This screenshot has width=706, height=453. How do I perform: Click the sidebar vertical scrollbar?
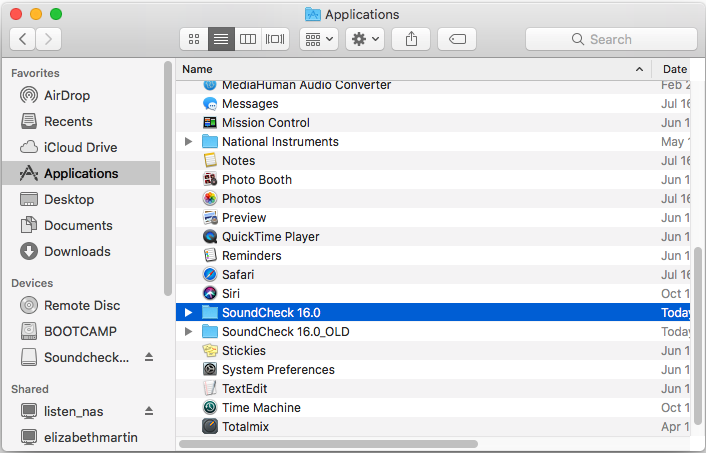pos(168,178)
